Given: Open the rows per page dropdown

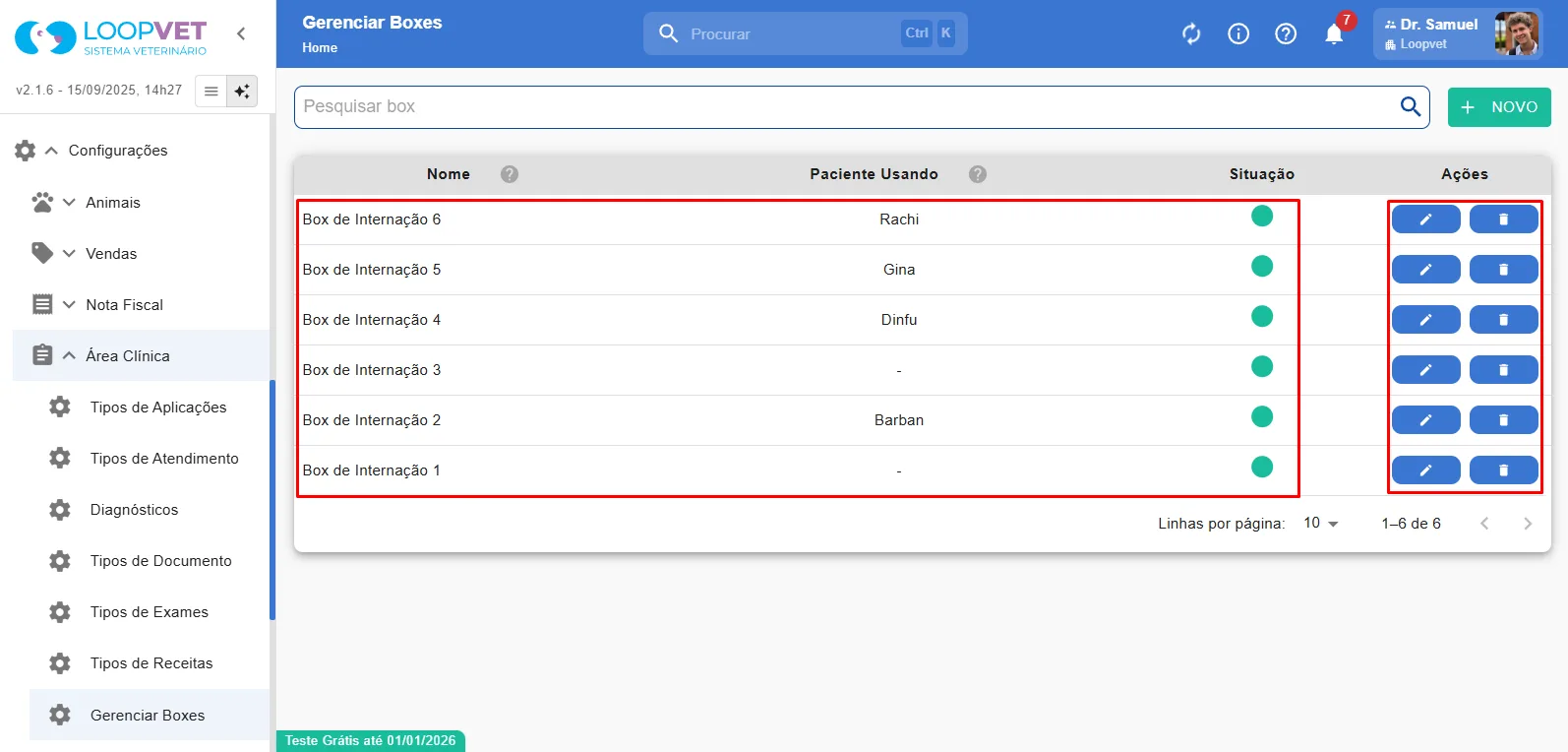Looking at the screenshot, I should pyautogui.click(x=1321, y=524).
